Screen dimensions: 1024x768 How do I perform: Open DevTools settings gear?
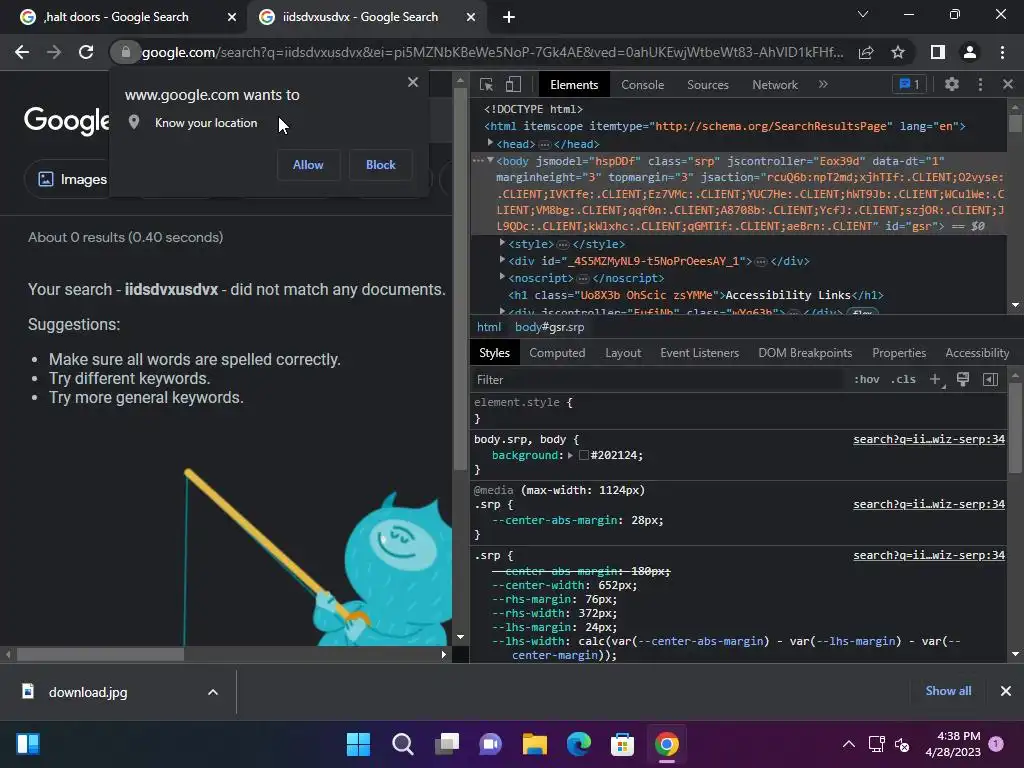click(952, 84)
